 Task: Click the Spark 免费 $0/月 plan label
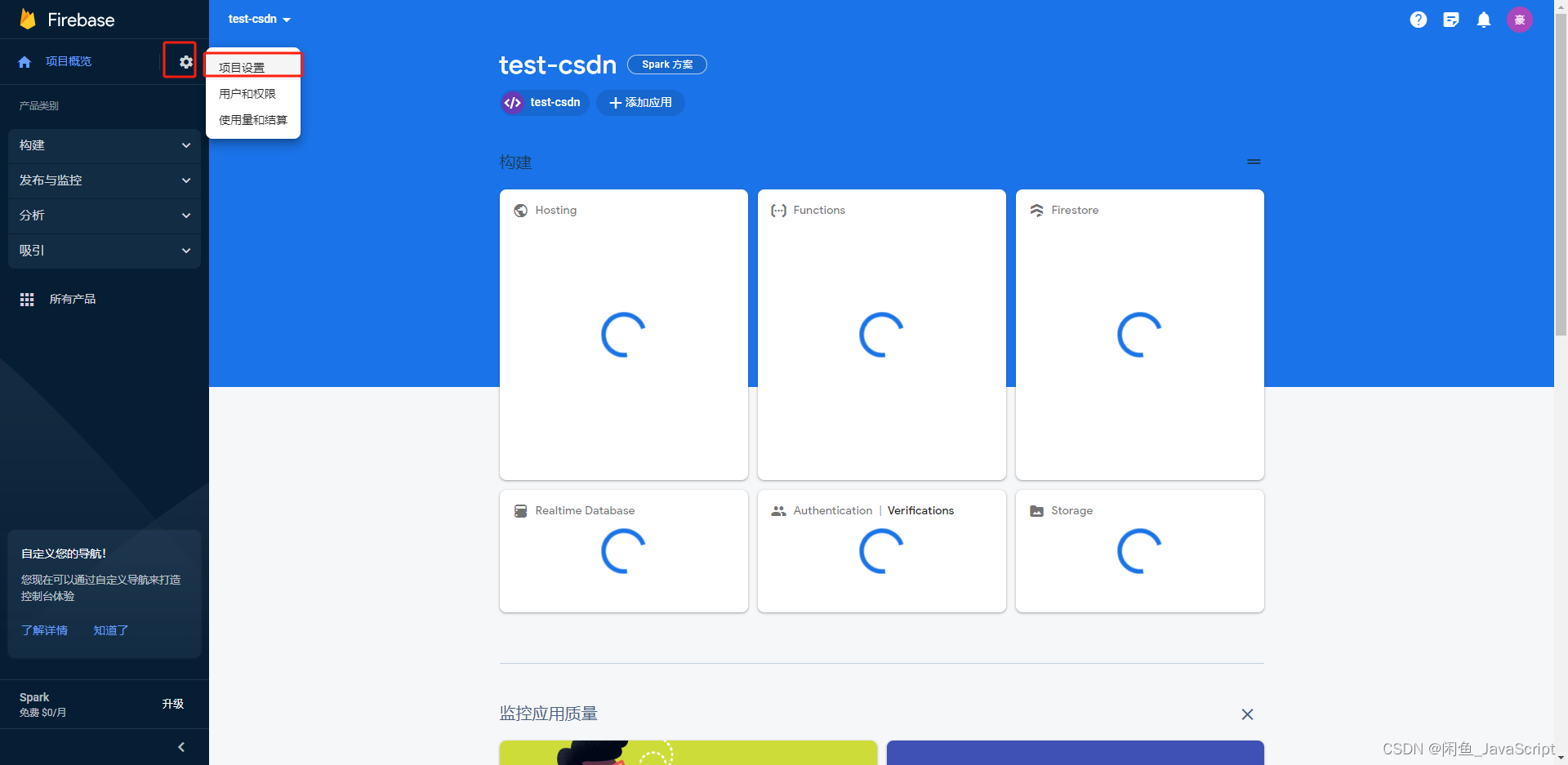coord(43,705)
